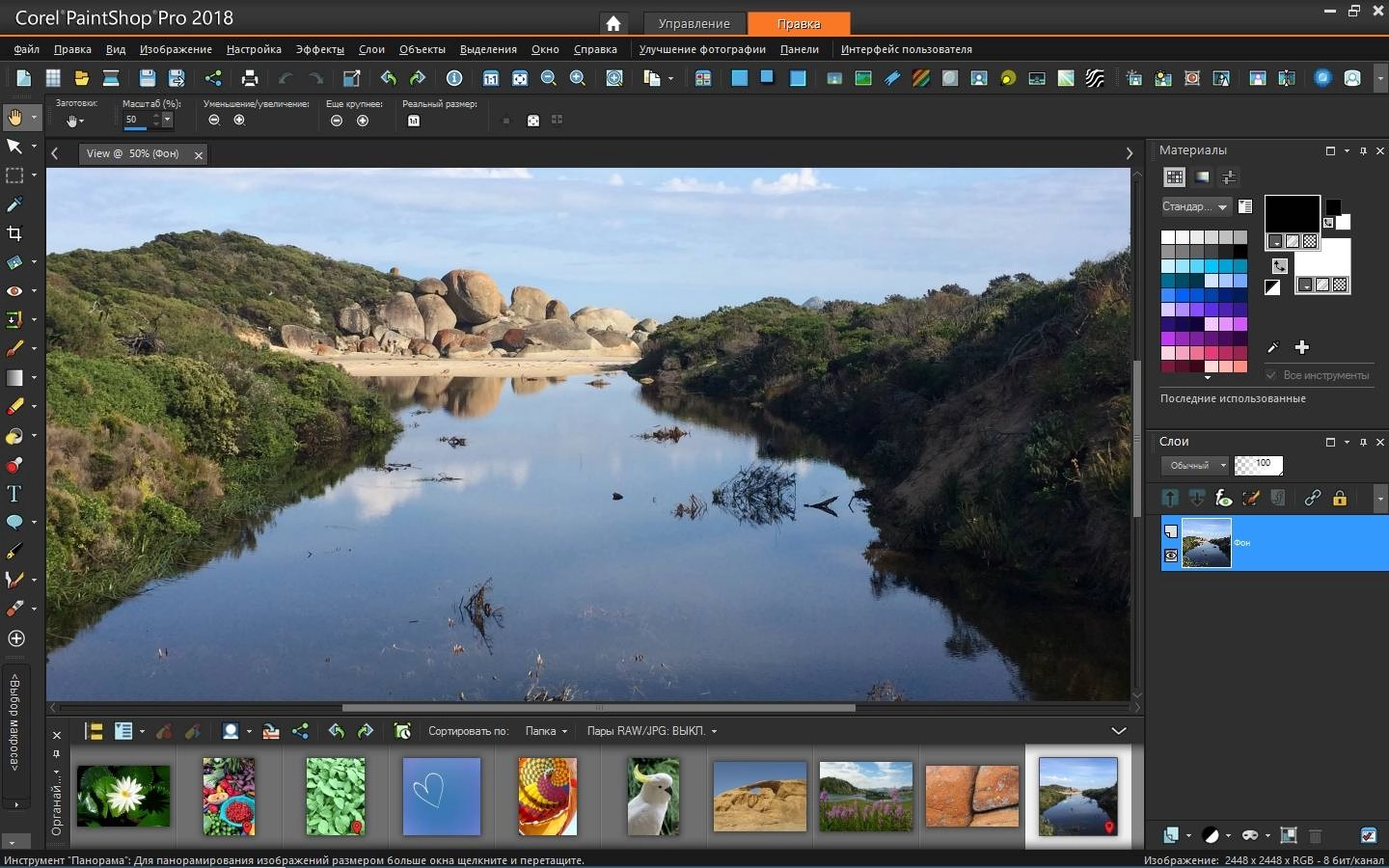Collapse organizer with chevron down arrow
Image resolution: width=1389 pixels, height=868 pixels.
click(x=1119, y=731)
